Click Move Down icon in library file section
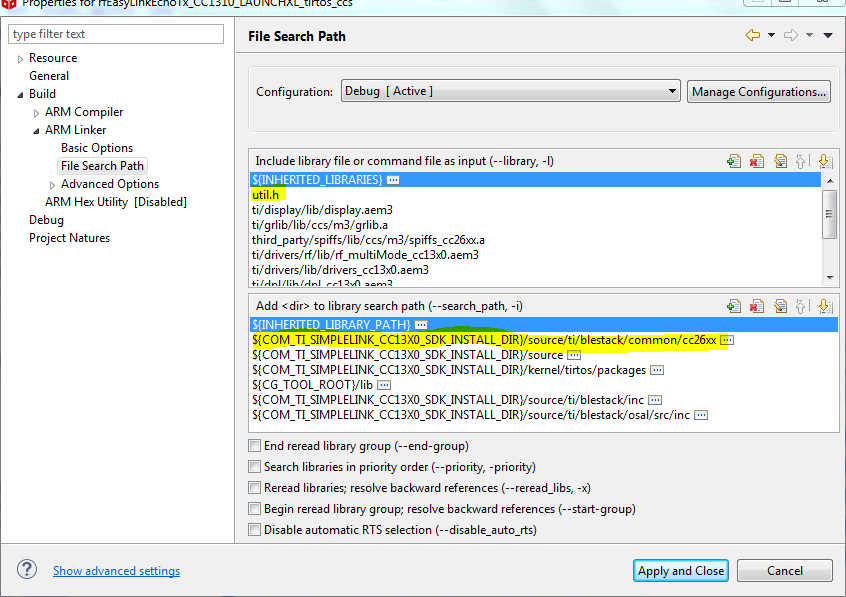This screenshot has width=846, height=597. pos(824,161)
